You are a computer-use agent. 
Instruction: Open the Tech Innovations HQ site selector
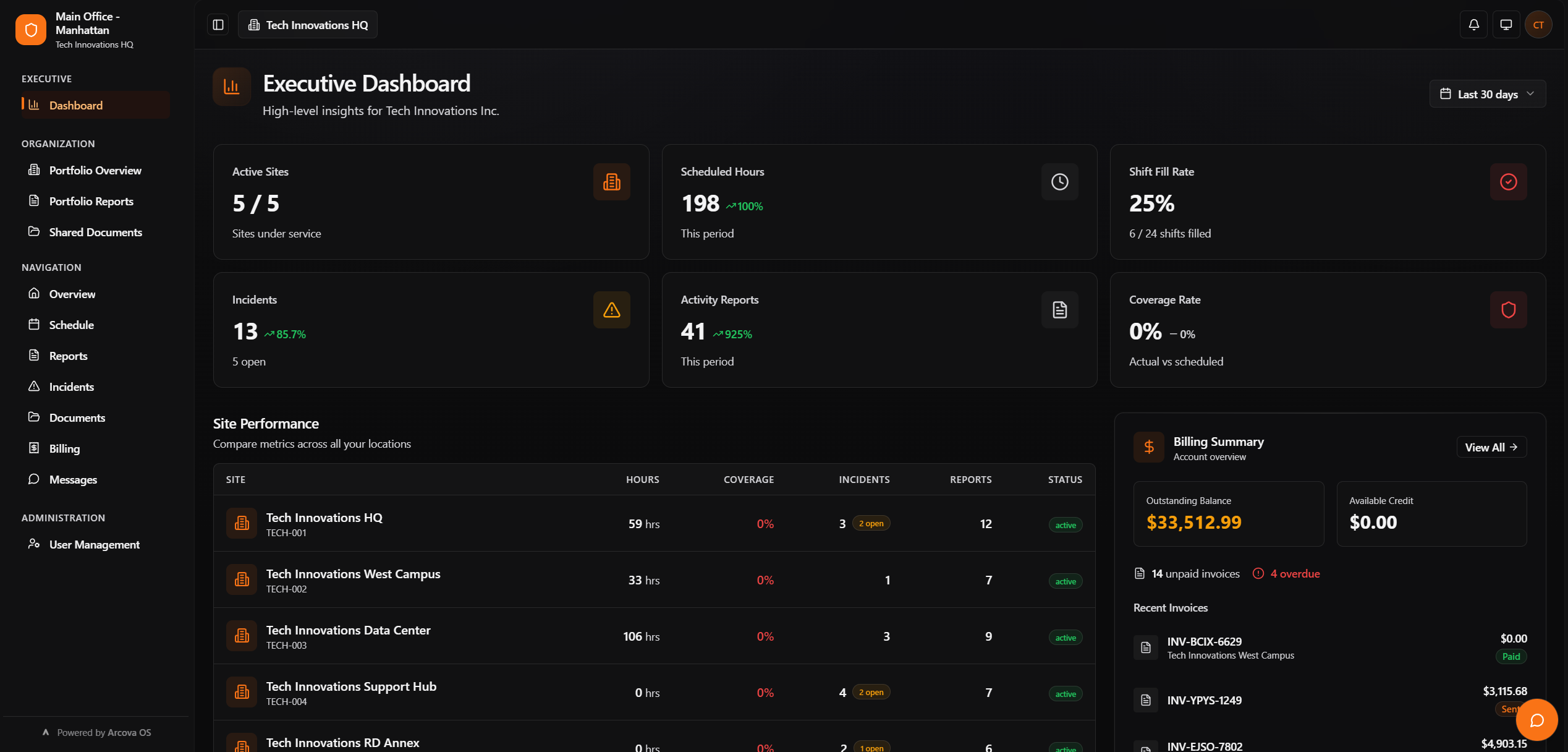[x=308, y=25]
